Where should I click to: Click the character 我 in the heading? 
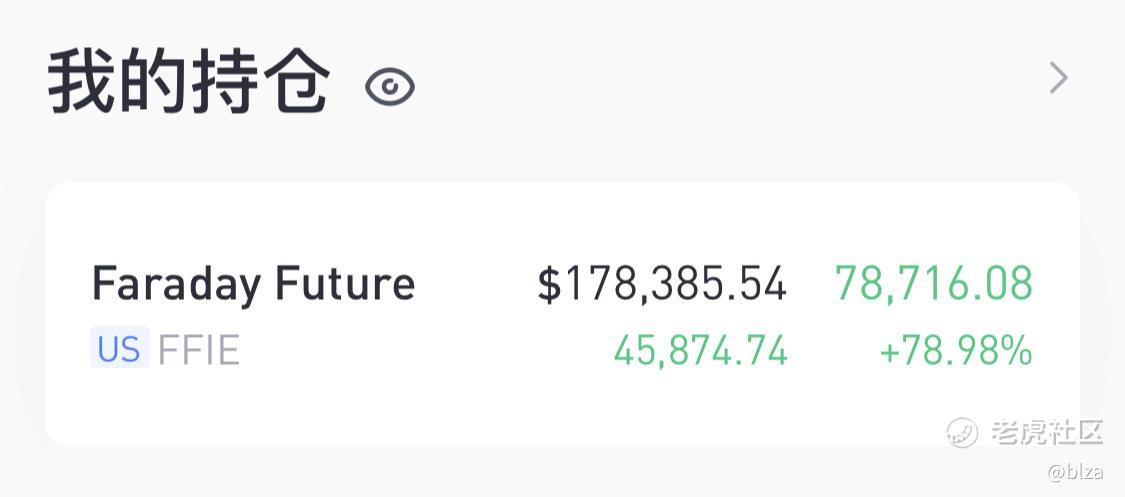pyautogui.click(x=80, y=80)
